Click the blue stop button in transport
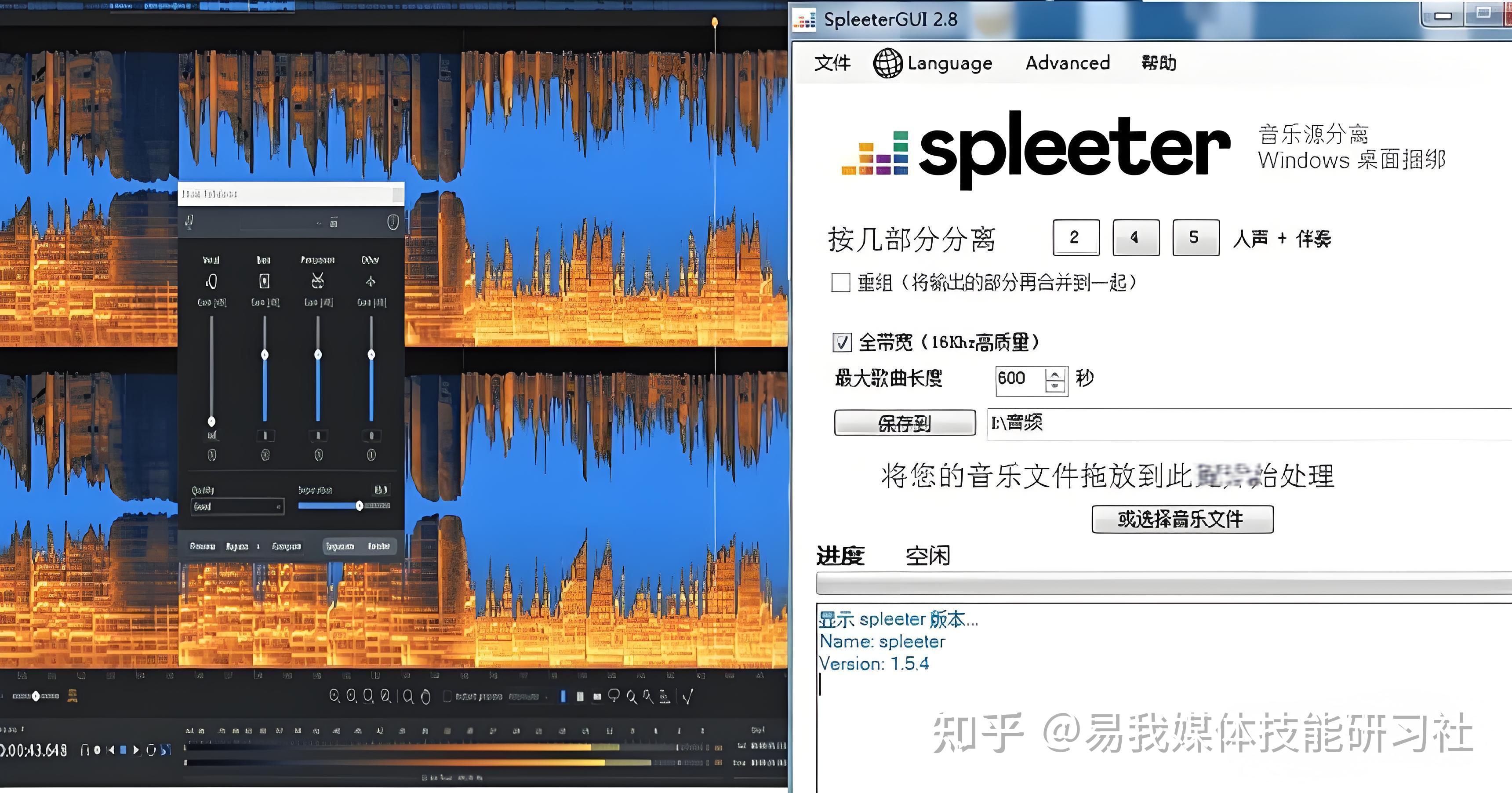Viewport: 1512px width, 793px height. point(123,749)
